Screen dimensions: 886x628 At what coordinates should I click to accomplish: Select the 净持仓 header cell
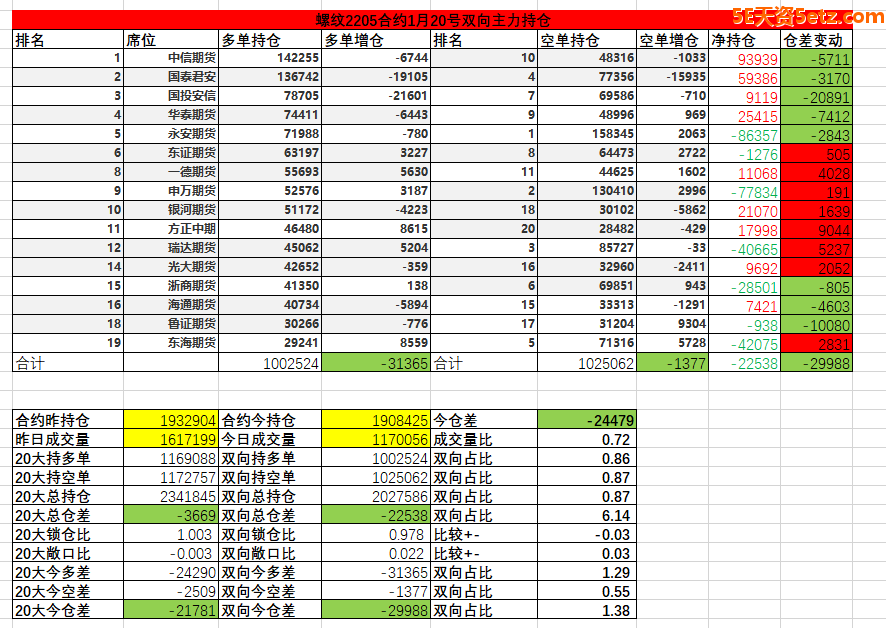[744, 40]
